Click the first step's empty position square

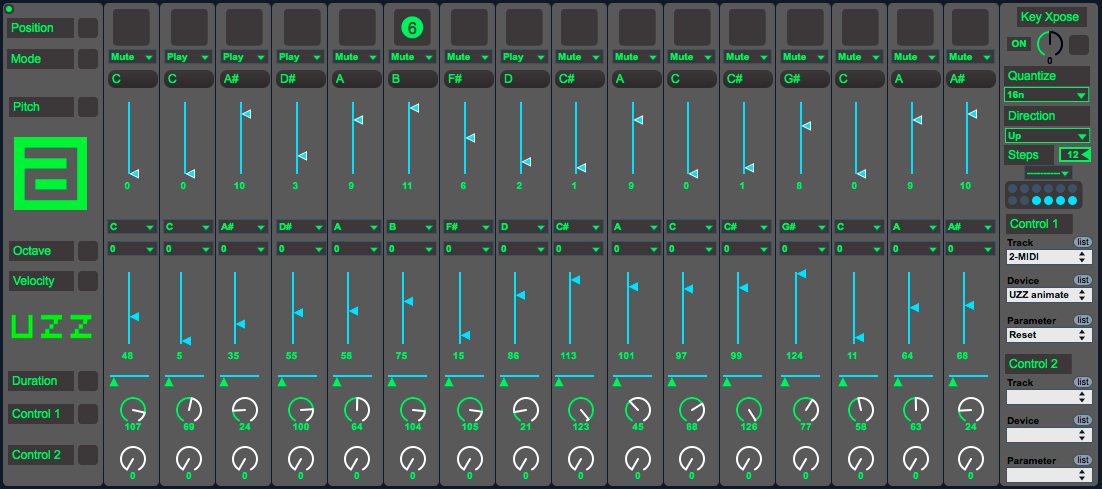pos(131,27)
